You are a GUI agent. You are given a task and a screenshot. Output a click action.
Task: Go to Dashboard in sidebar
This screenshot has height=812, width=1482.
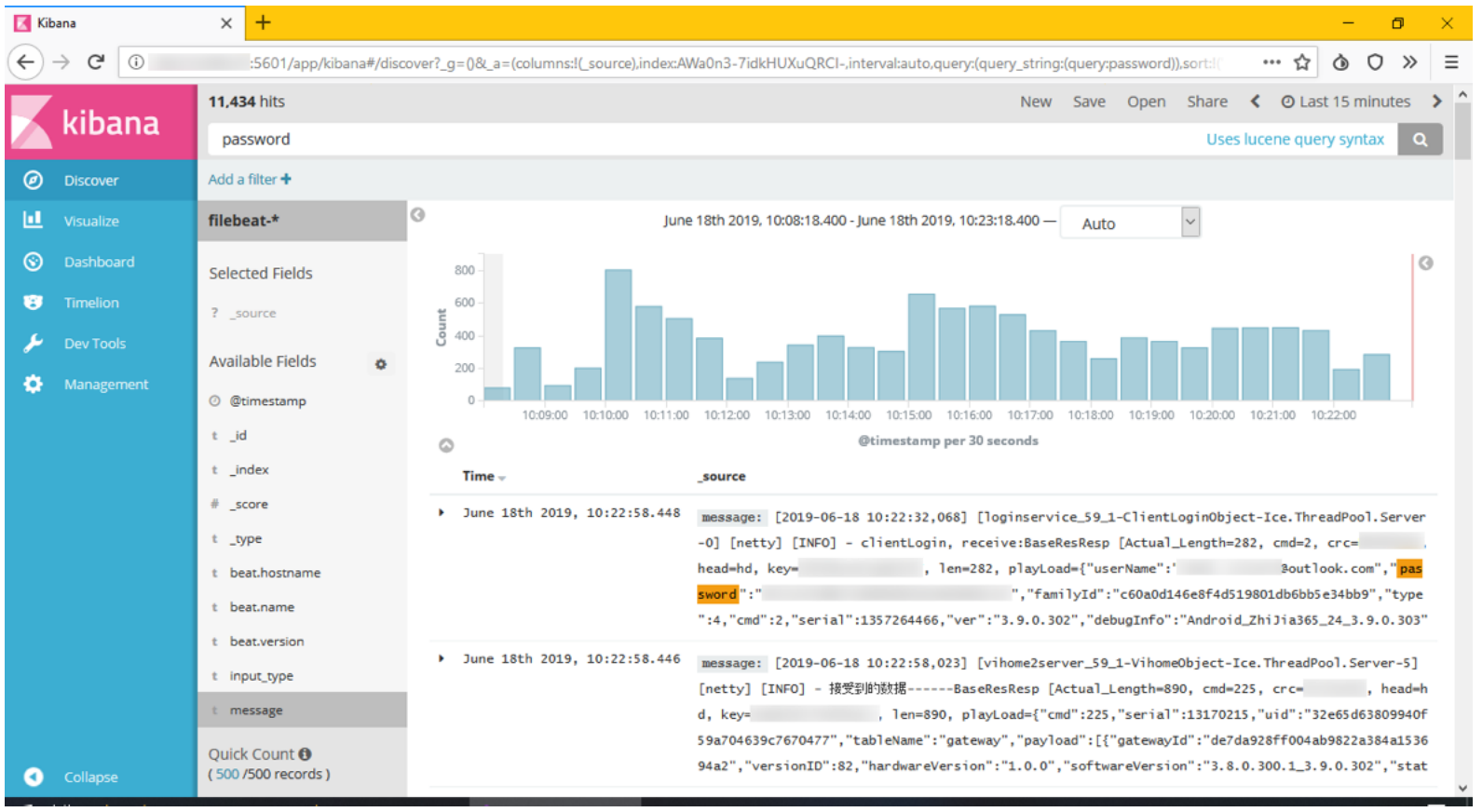coord(101,263)
